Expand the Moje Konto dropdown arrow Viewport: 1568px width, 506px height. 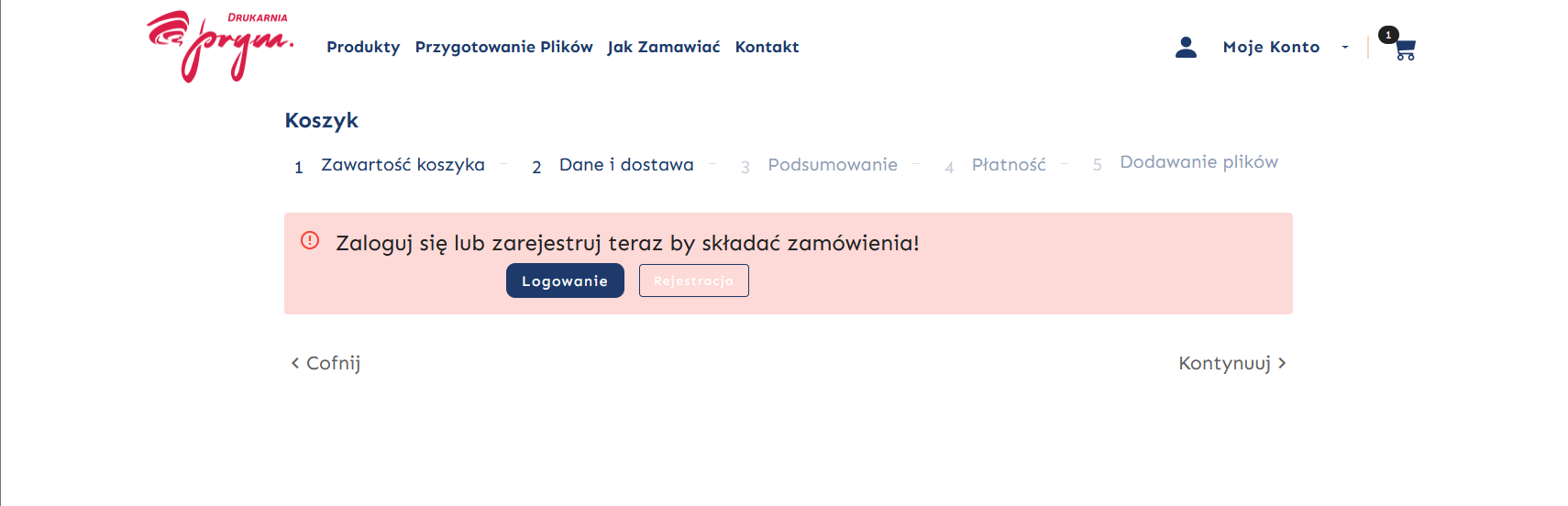point(1345,47)
